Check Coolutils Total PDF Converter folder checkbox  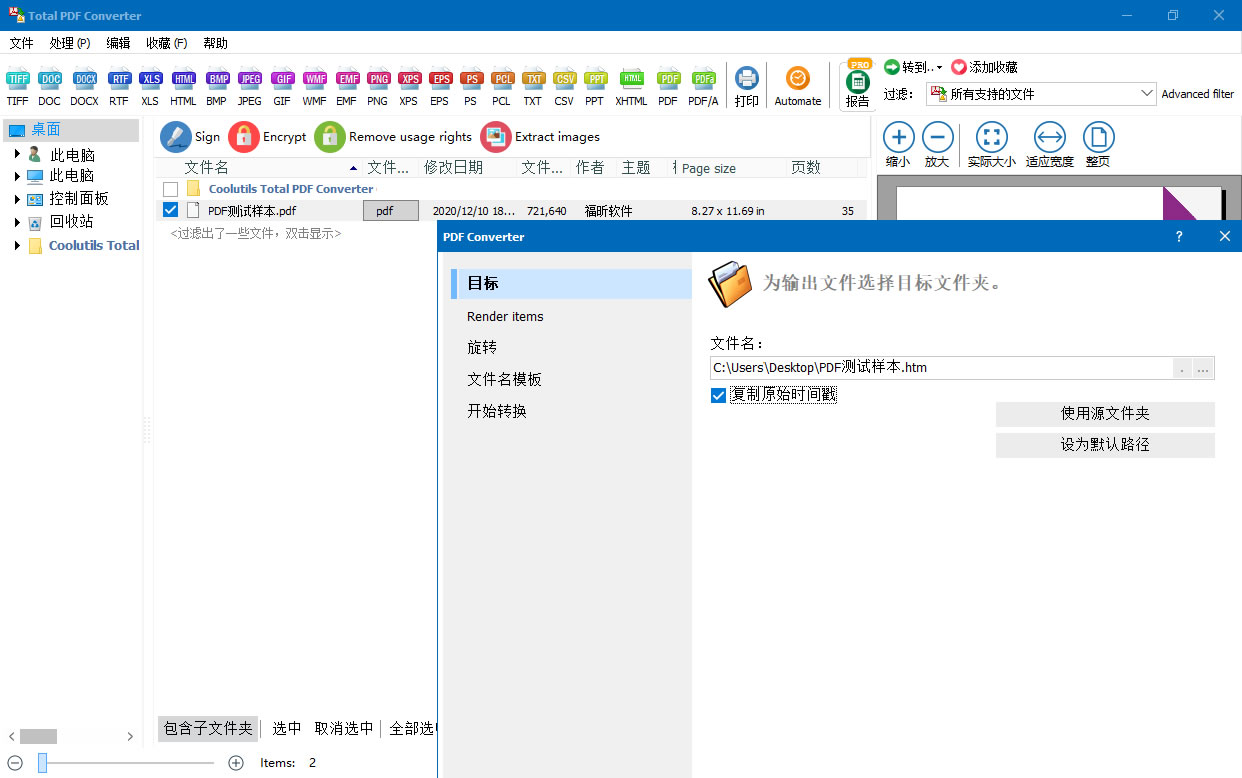170,189
